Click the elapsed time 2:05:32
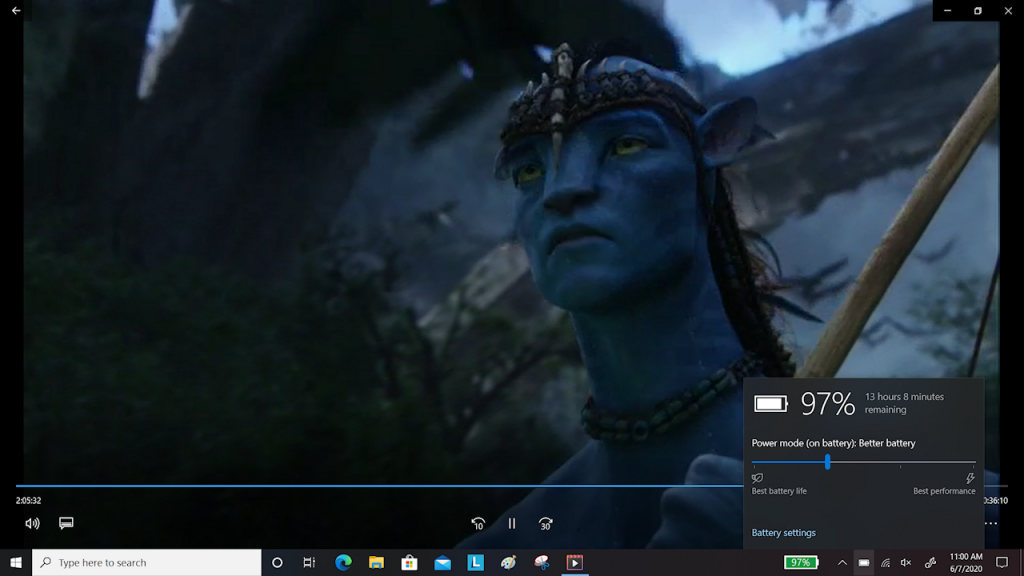 28,500
